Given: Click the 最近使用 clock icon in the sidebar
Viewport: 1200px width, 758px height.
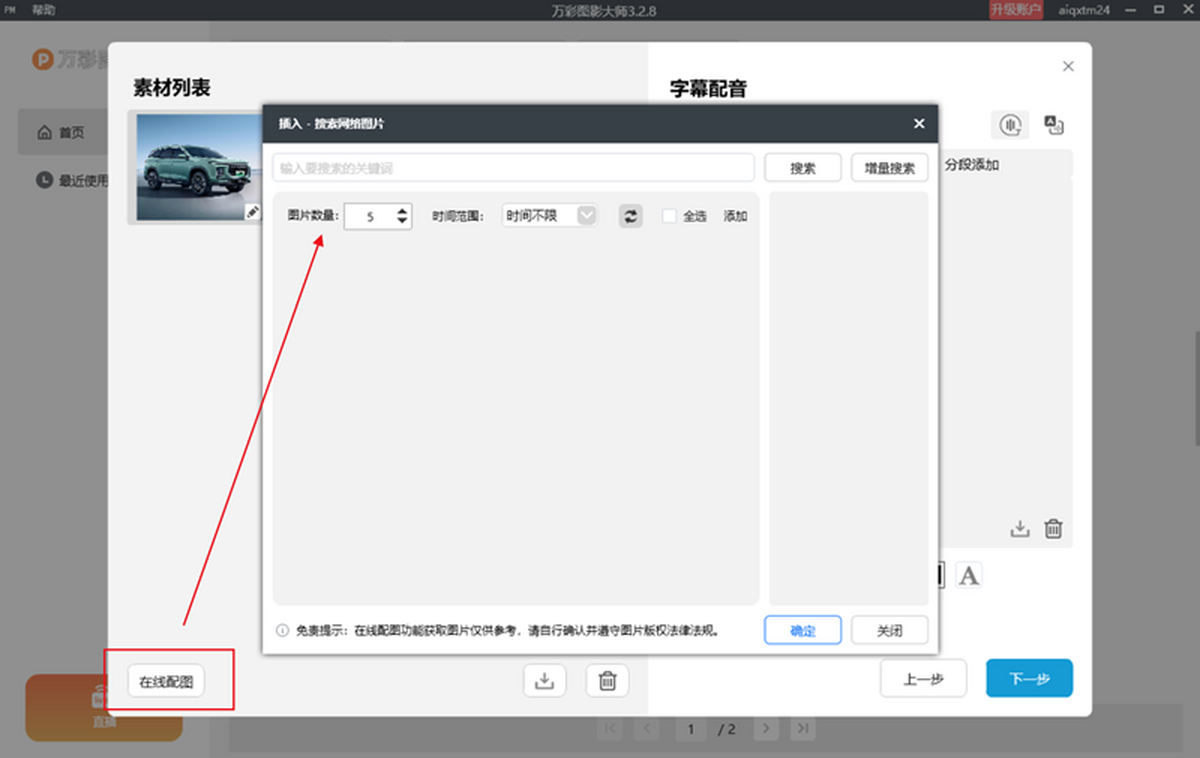Looking at the screenshot, I should pos(44,180).
